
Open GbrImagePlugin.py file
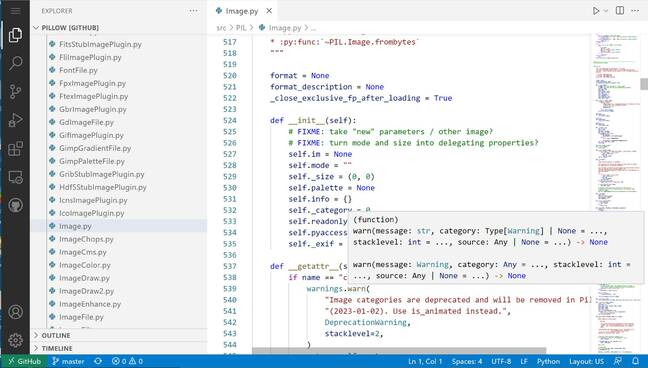point(93,109)
